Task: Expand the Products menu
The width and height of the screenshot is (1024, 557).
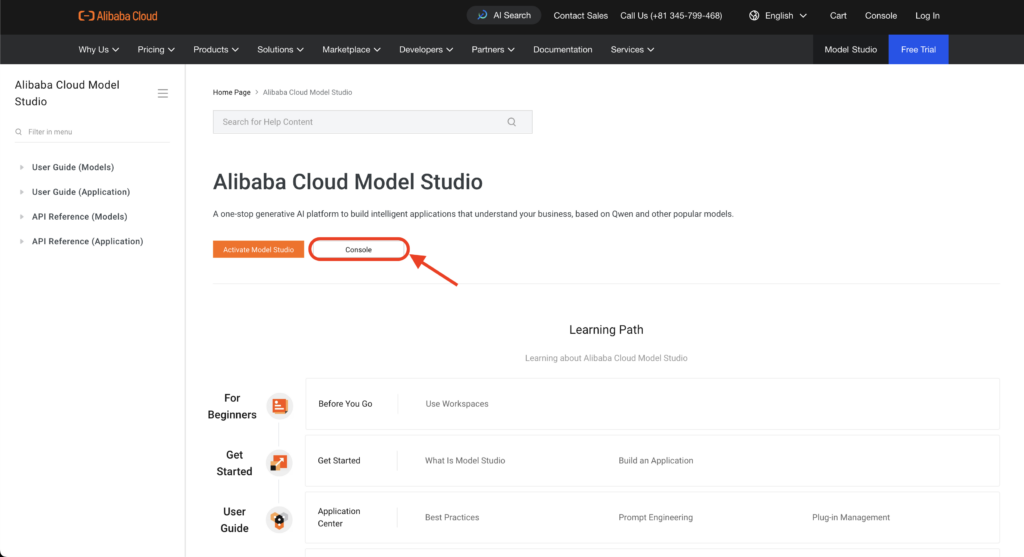Action: click(x=216, y=50)
